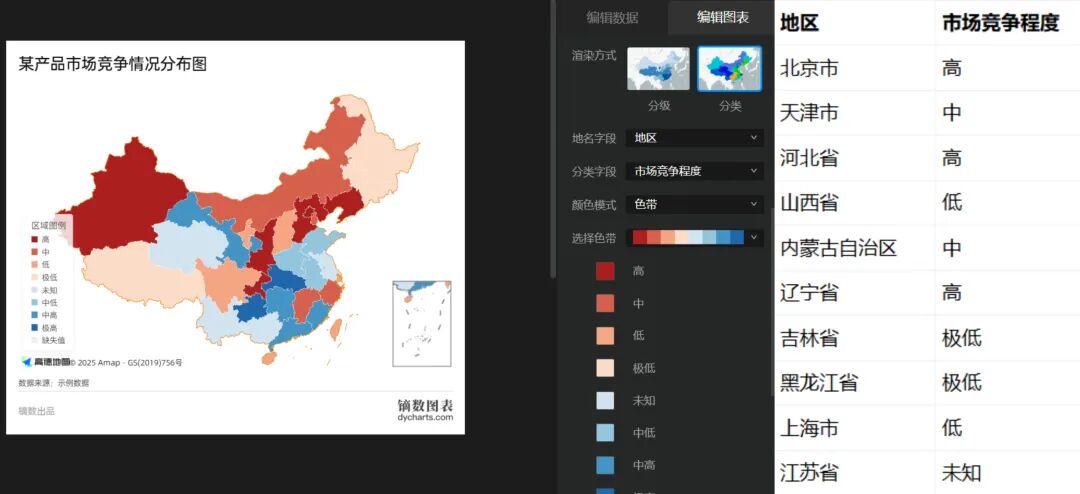Open the 地名字段 dropdown showing 地区

coord(694,138)
